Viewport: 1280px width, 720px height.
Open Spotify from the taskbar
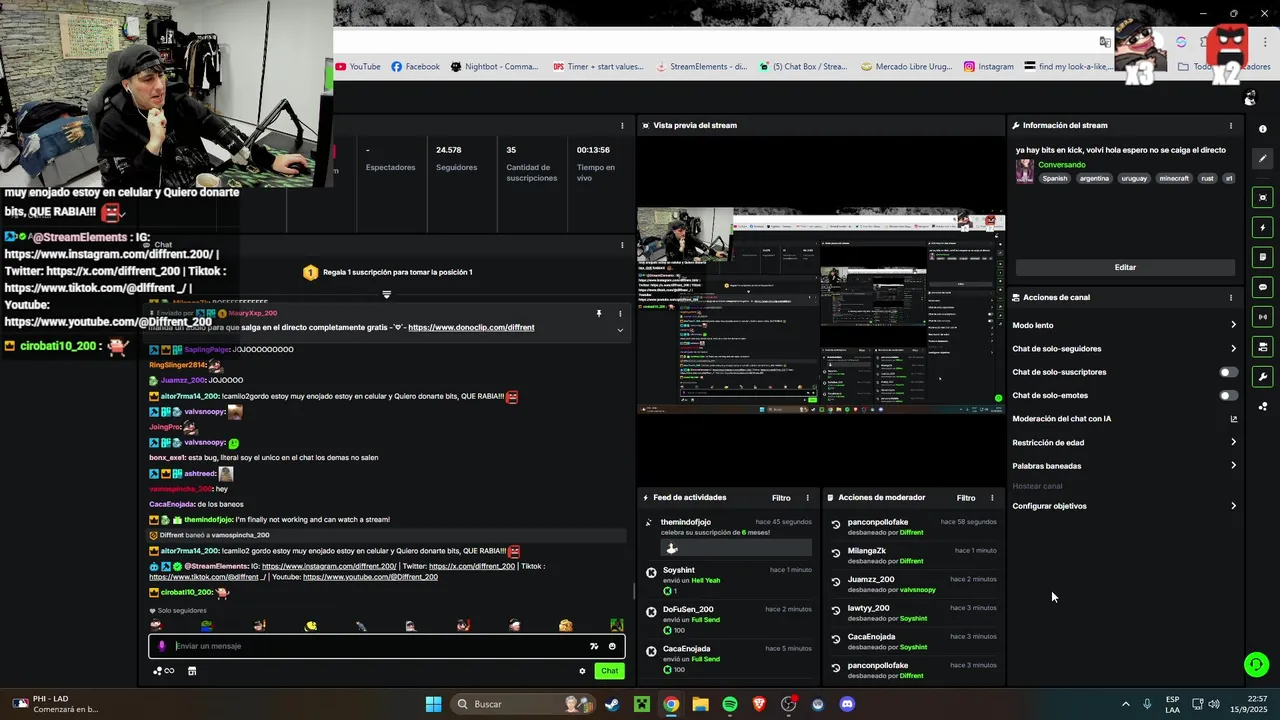coord(730,704)
